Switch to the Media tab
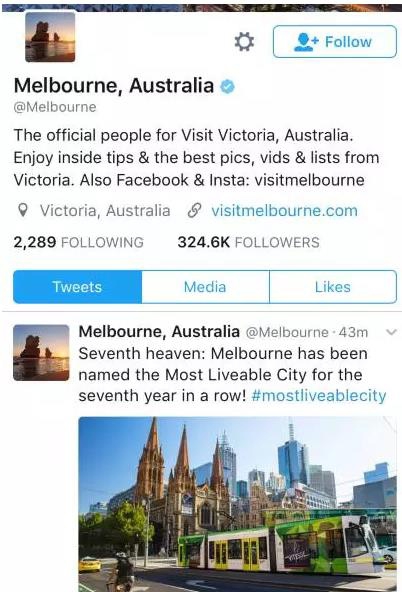Screen dimensions: 402x592 [x=205, y=287]
